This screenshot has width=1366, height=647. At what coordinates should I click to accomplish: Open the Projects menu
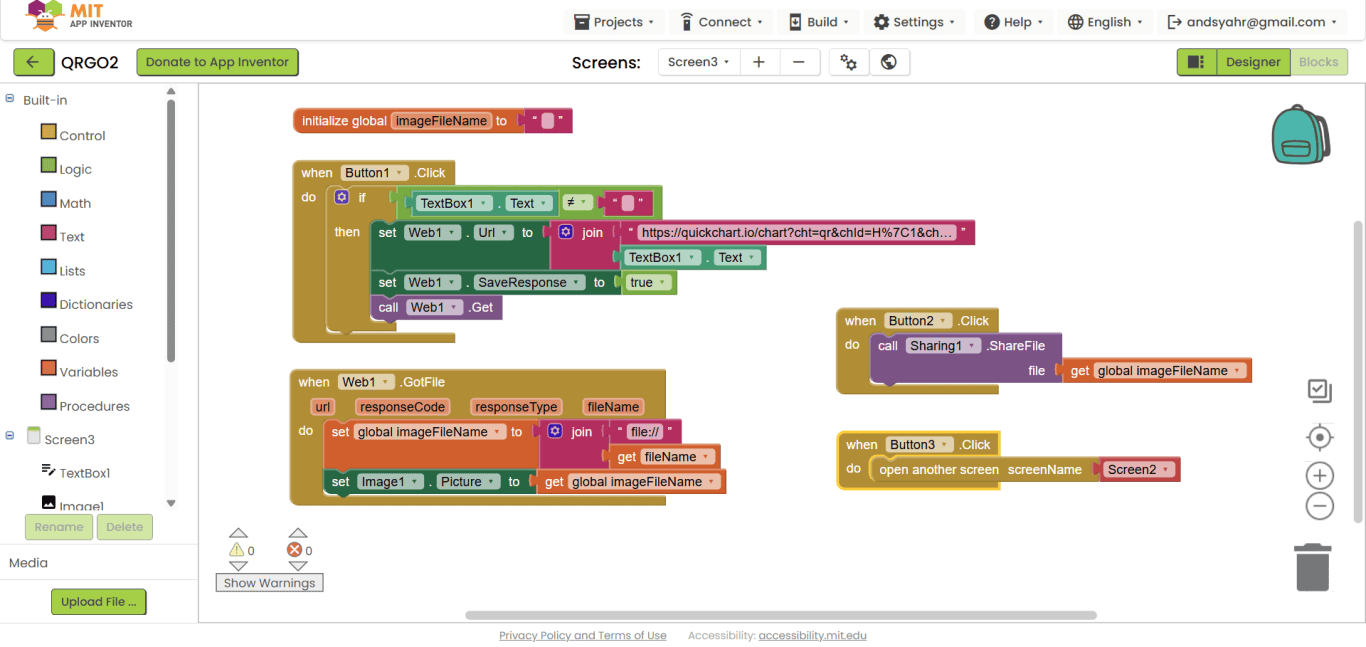coord(614,22)
